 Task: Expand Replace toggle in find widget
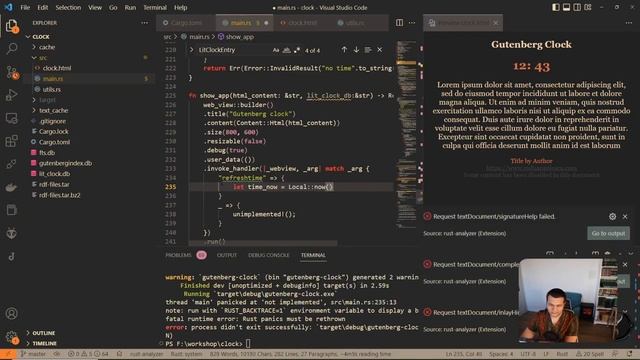coord(191,50)
